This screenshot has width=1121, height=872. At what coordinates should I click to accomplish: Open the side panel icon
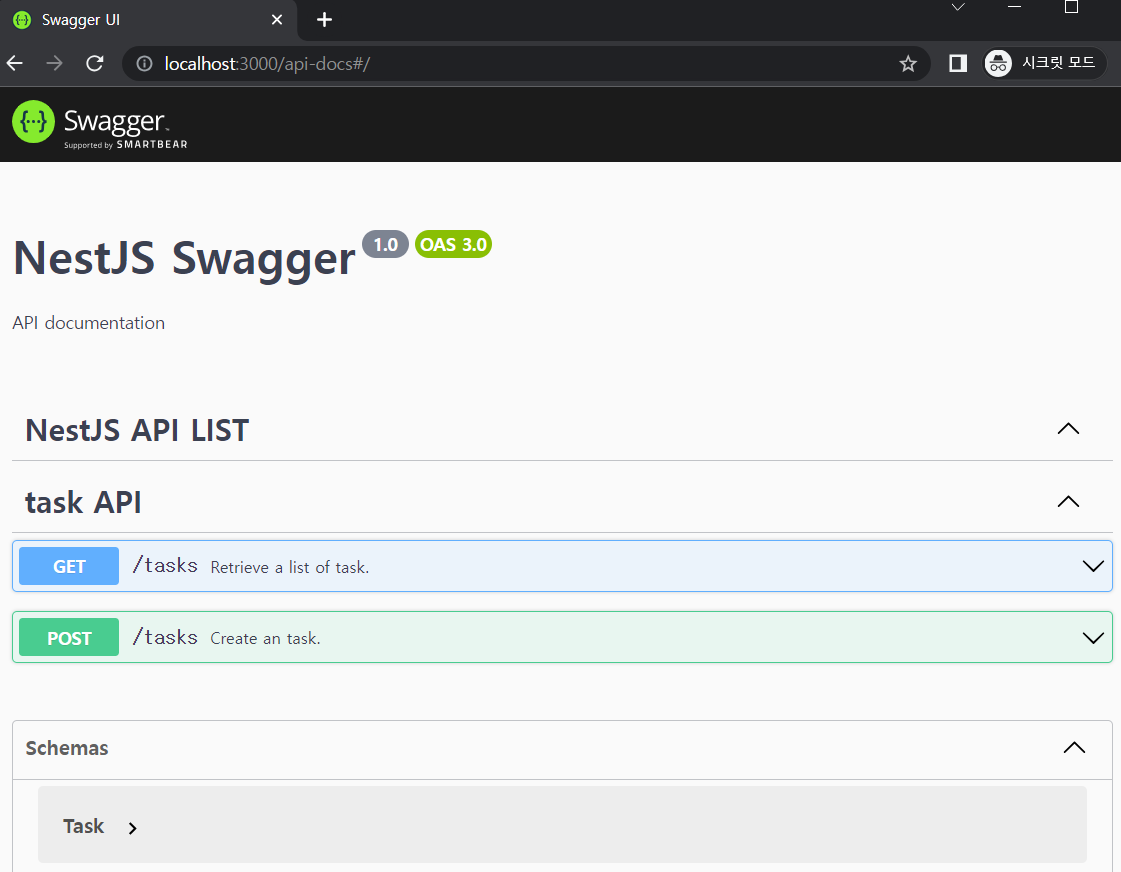click(958, 64)
